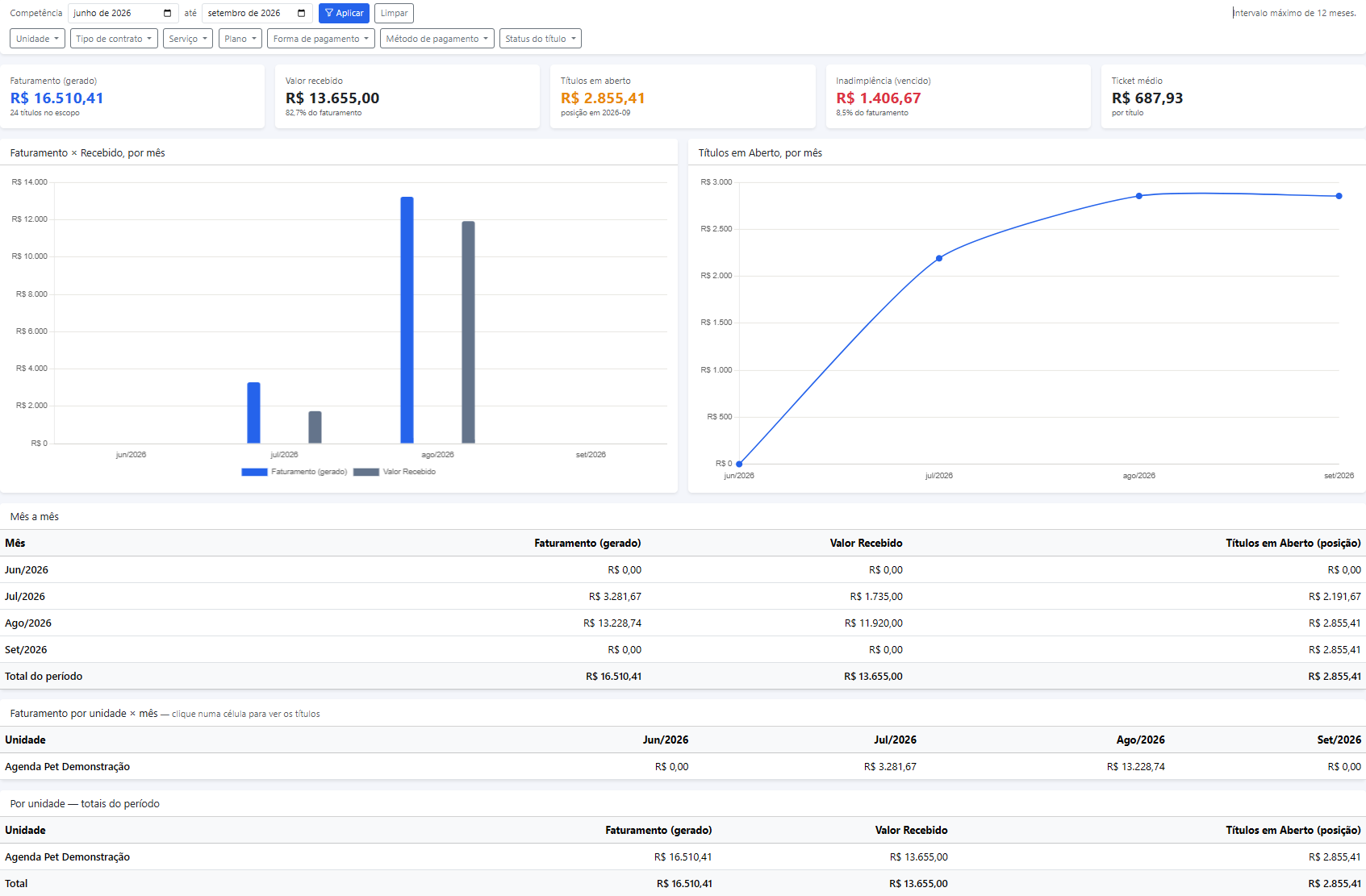Click the Limpar button
Viewport: 1366px width, 896px height.
pyautogui.click(x=394, y=13)
